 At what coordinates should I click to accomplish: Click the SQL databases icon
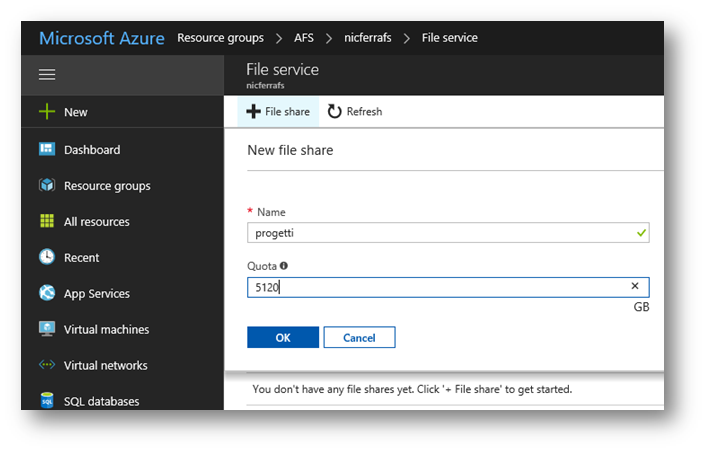pyautogui.click(x=47, y=400)
